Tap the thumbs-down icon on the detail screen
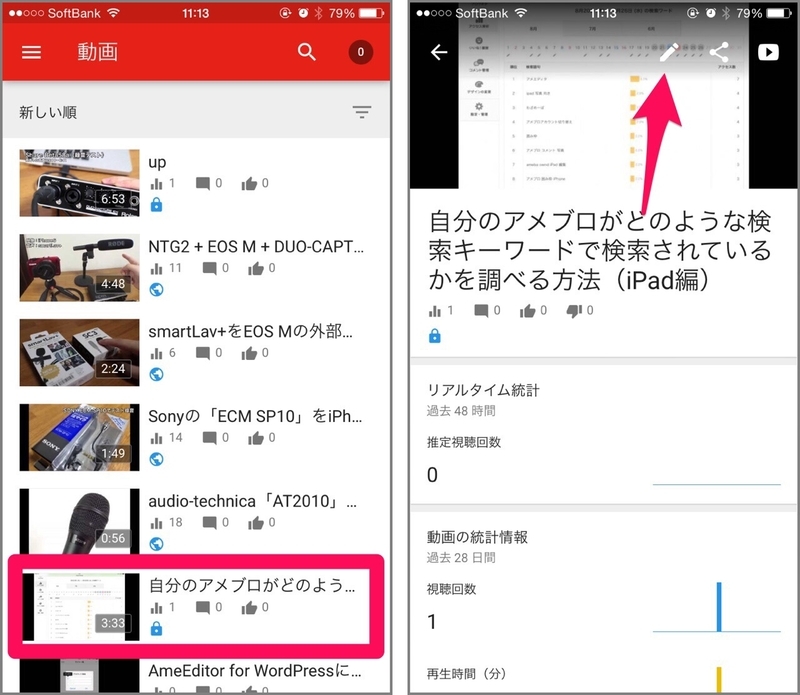The height and width of the screenshot is (695, 800). [574, 311]
